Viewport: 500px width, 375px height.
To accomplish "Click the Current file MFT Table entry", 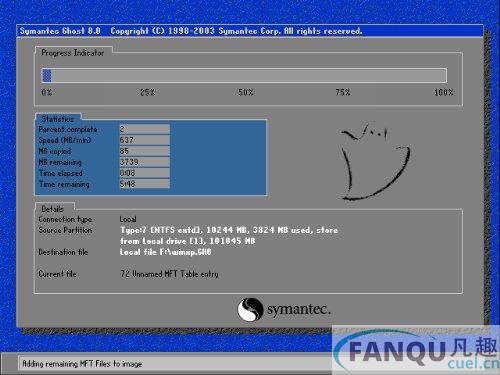I will pyautogui.click(x=169, y=274).
